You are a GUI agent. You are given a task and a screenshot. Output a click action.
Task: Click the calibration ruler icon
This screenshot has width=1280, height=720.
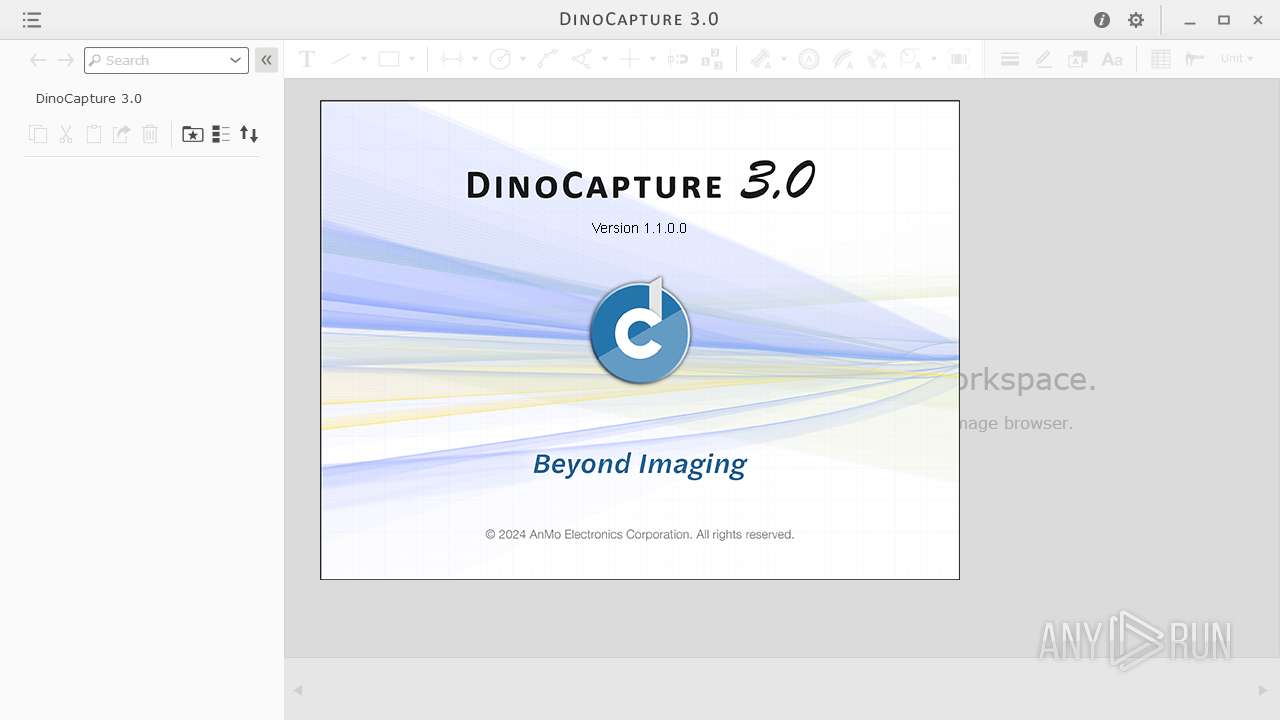point(1195,59)
